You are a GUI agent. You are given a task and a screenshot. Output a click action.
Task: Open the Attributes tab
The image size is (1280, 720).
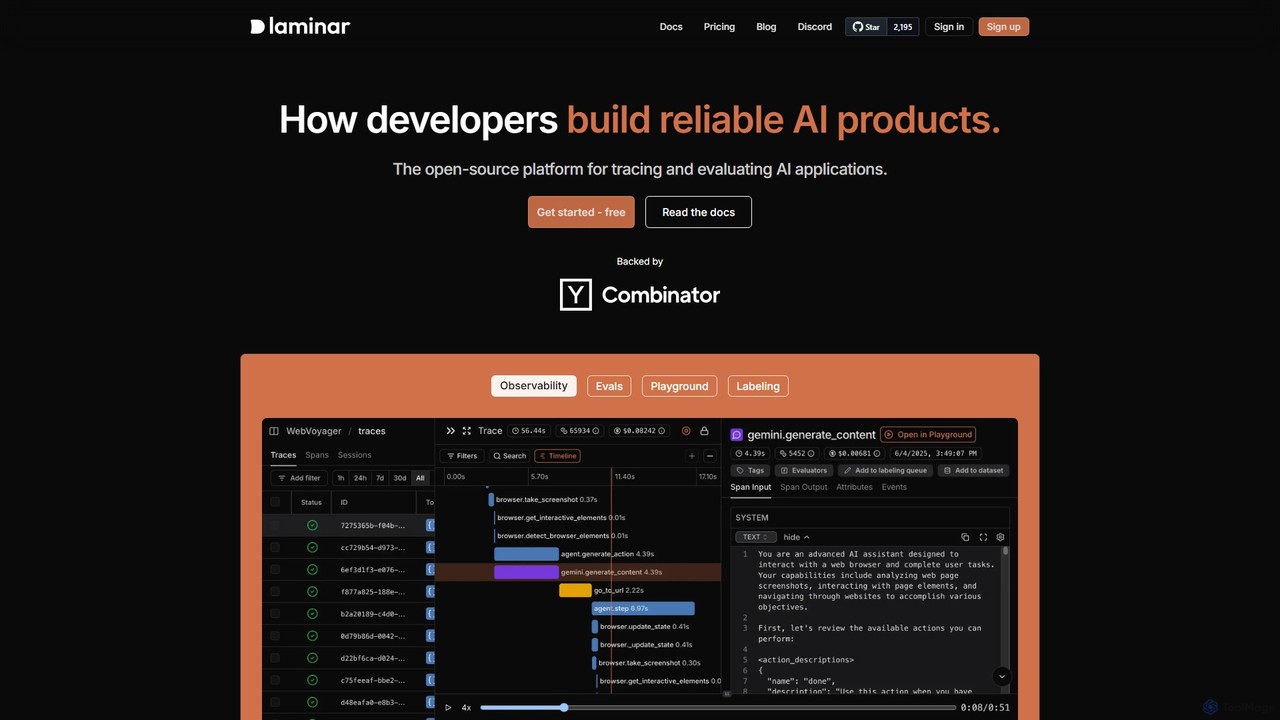854,487
